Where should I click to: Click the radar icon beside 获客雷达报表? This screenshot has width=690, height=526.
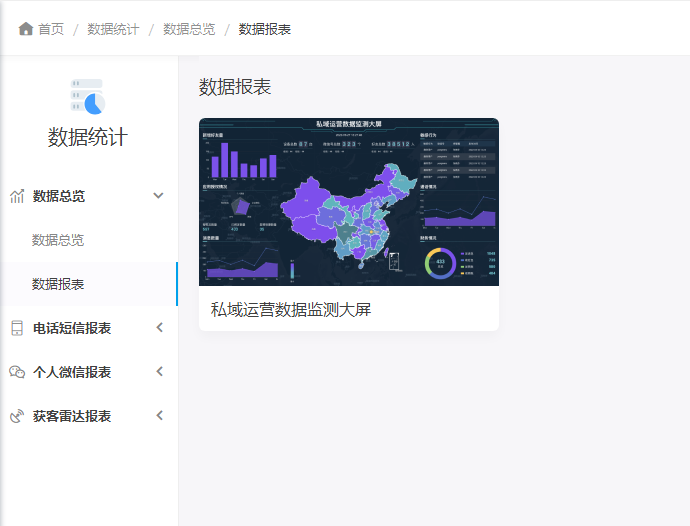(x=17, y=416)
